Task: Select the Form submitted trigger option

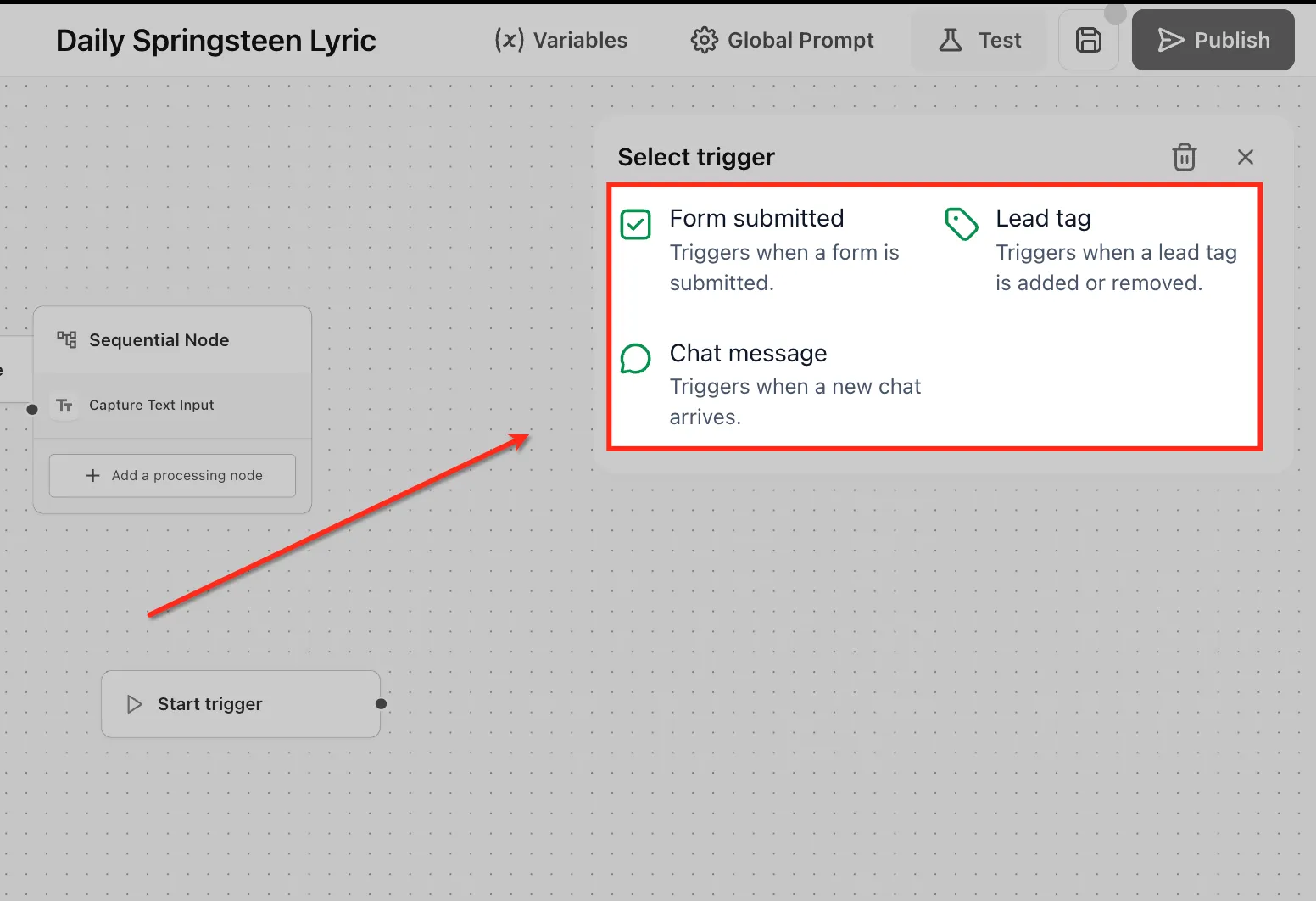Action: 772,250
